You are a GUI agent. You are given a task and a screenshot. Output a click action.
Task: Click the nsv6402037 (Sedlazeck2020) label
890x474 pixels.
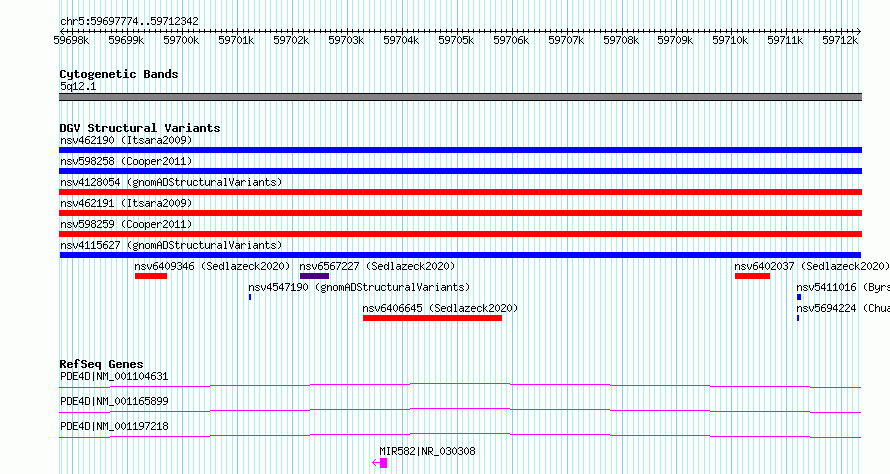coord(812,266)
